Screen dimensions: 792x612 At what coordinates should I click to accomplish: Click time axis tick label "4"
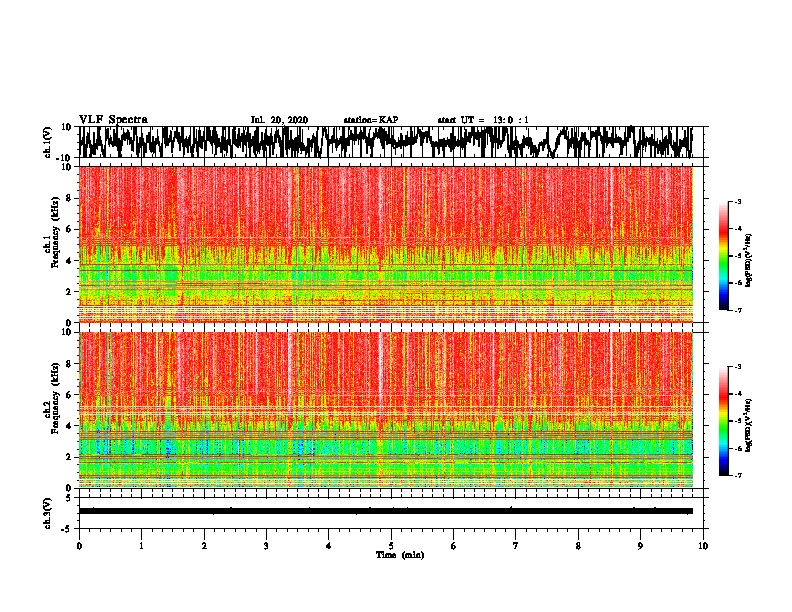point(329,546)
